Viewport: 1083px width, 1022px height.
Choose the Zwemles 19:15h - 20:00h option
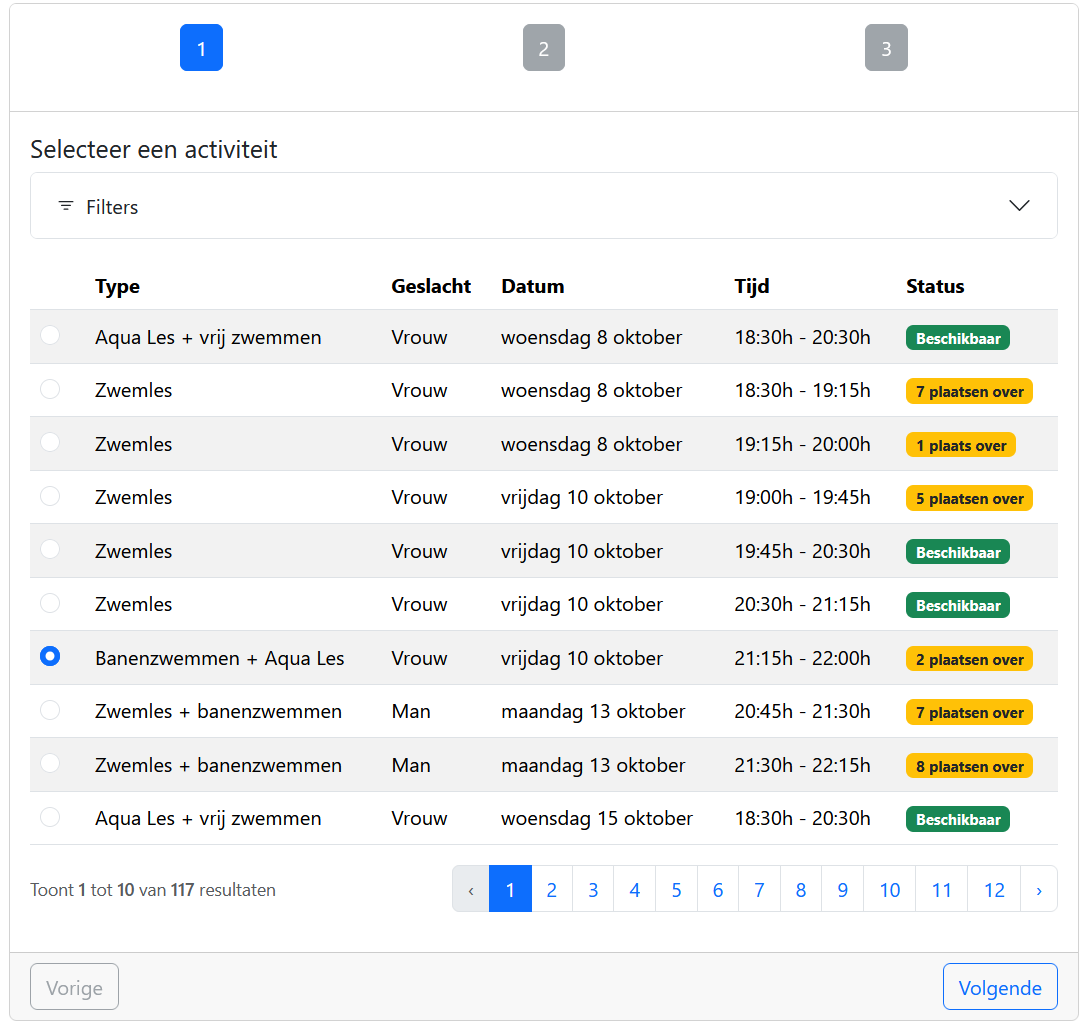pyautogui.click(x=50, y=443)
